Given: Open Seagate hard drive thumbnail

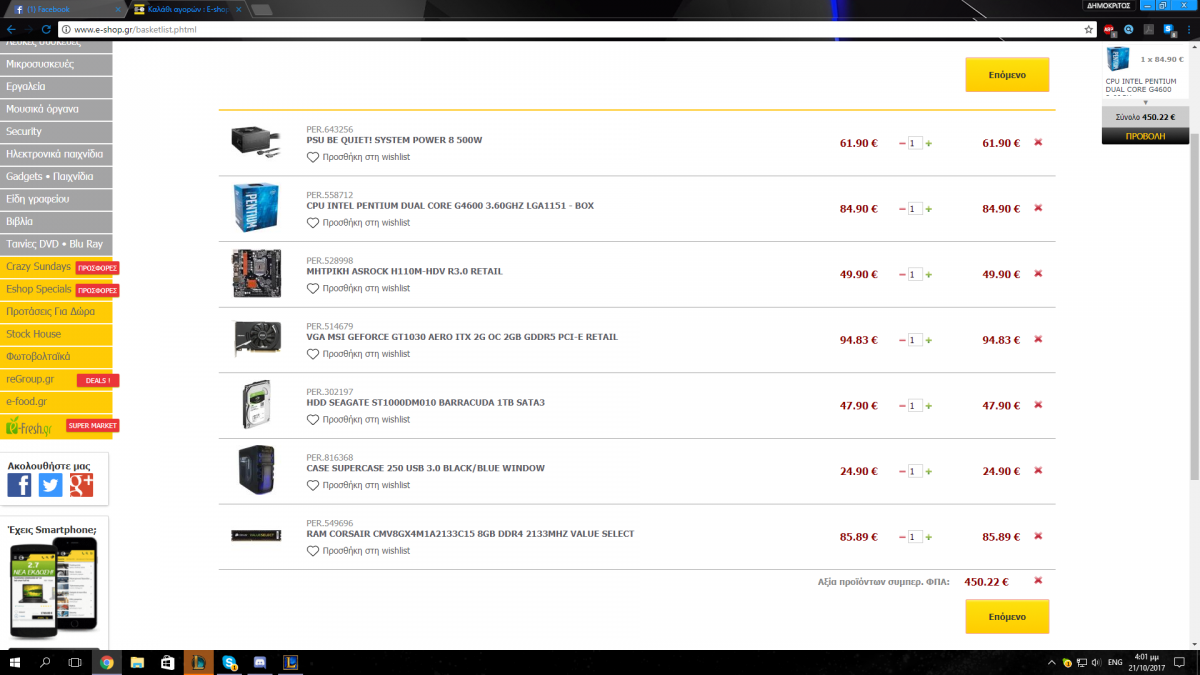Looking at the screenshot, I should 256,405.
